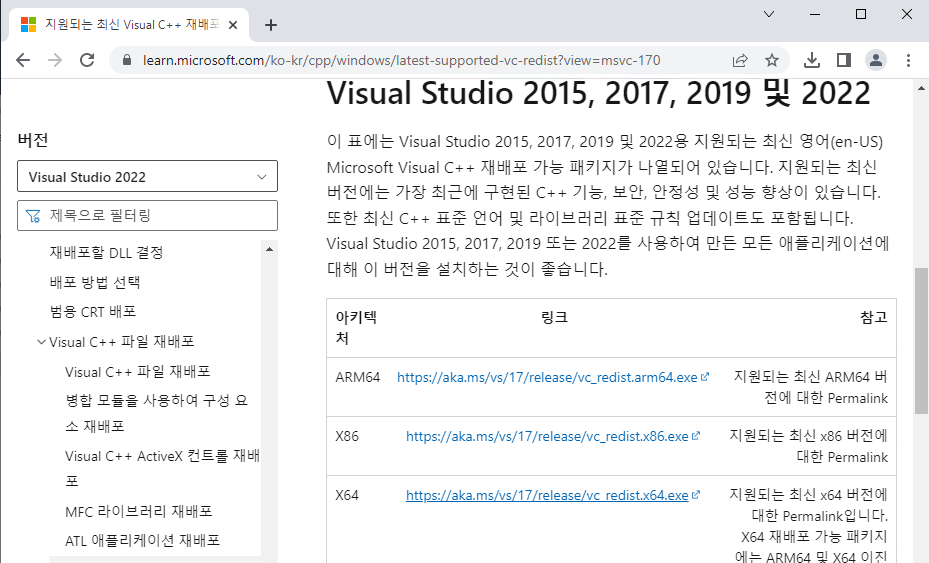The width and height of the screenshot is (929, 563).
Task: Download vc_redist.x64.exe link
Action: 547,495
